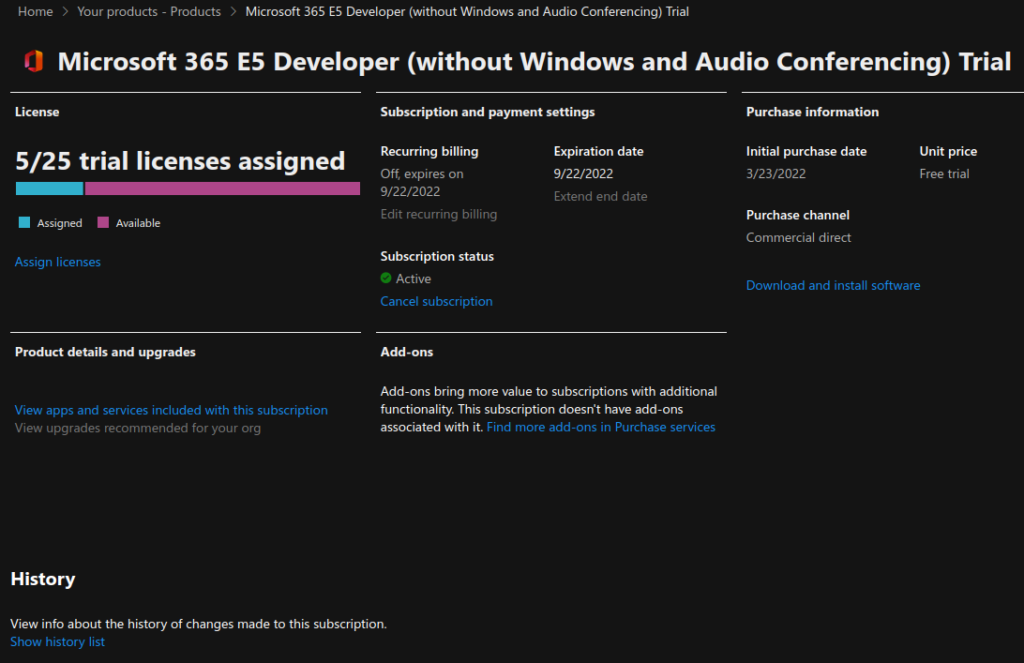Click the Add-ons section heading

point(407,352)
